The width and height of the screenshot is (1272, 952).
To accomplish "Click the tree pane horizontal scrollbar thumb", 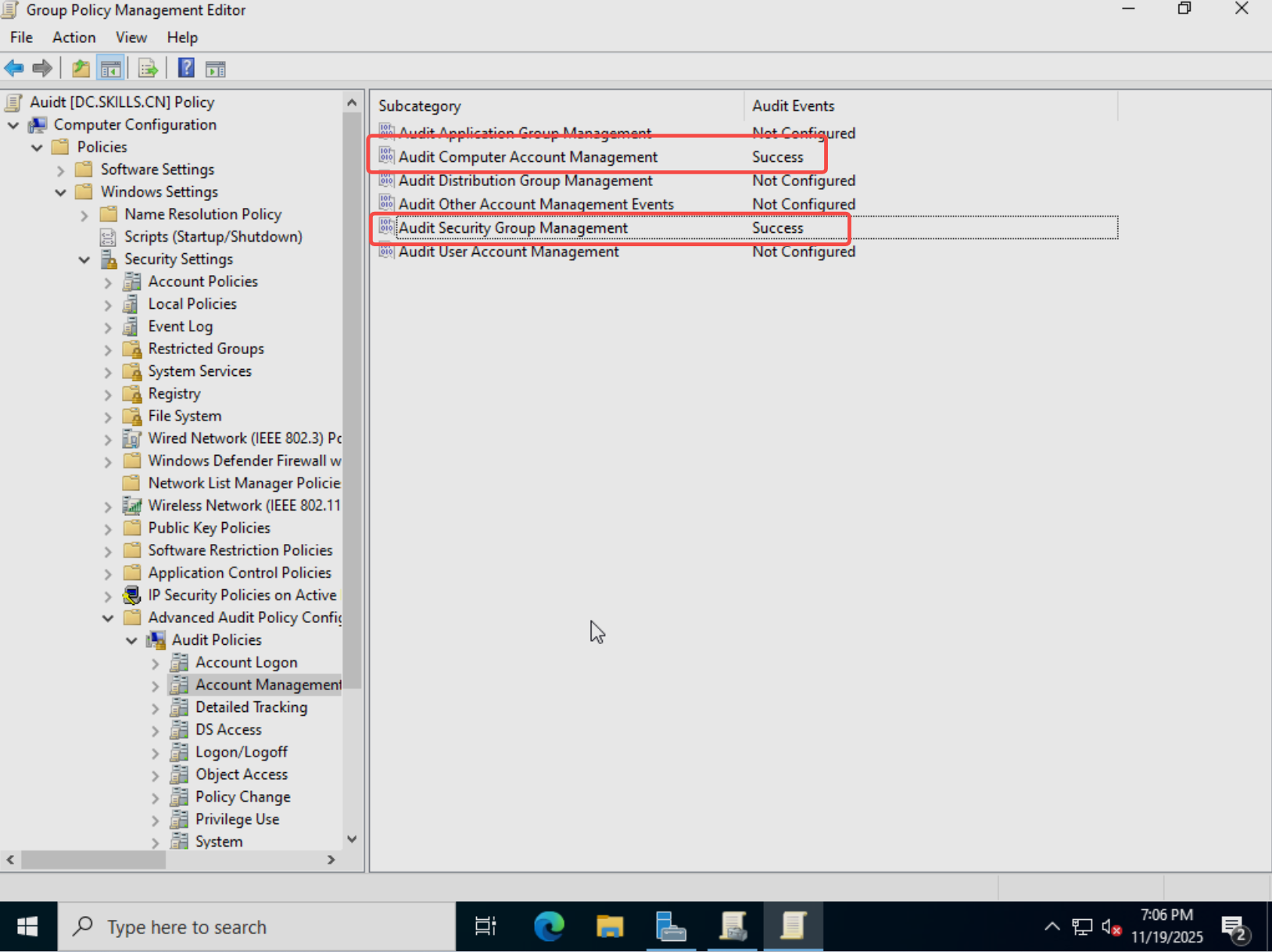I will tap(93, 861).
